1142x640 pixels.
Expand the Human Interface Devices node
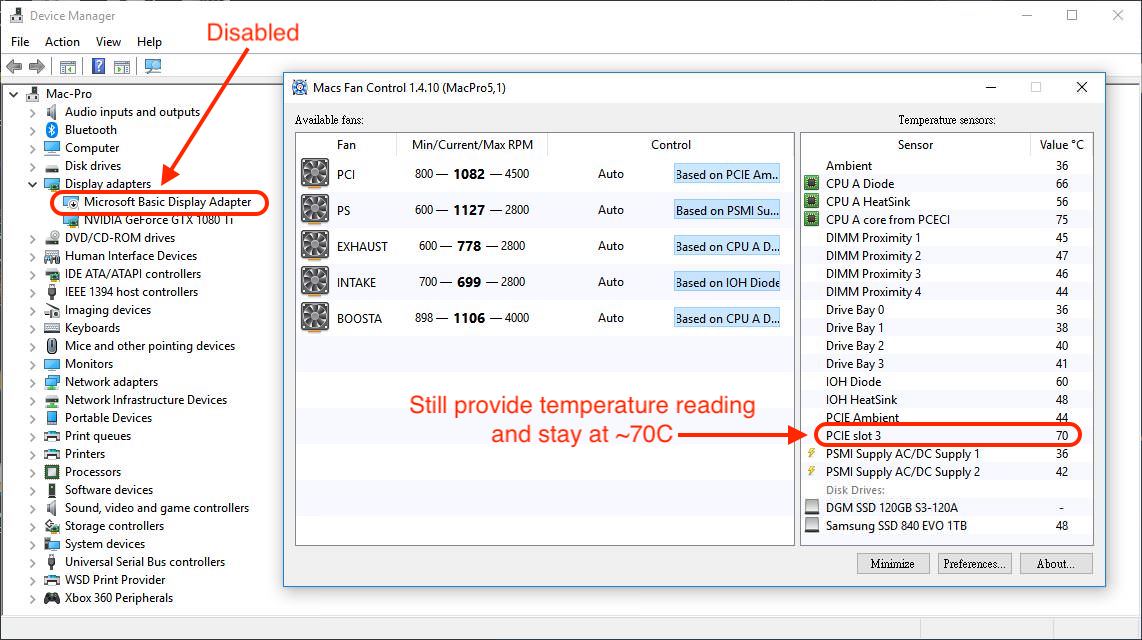point(32,256)
